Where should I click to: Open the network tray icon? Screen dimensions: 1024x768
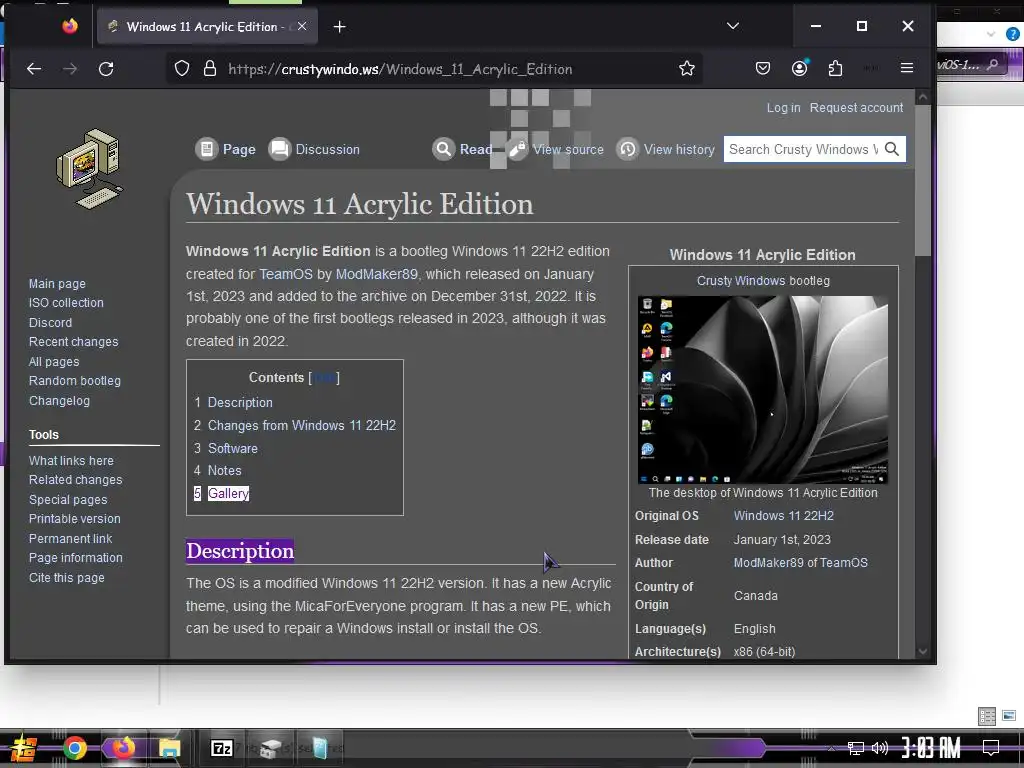pos(856,748)
